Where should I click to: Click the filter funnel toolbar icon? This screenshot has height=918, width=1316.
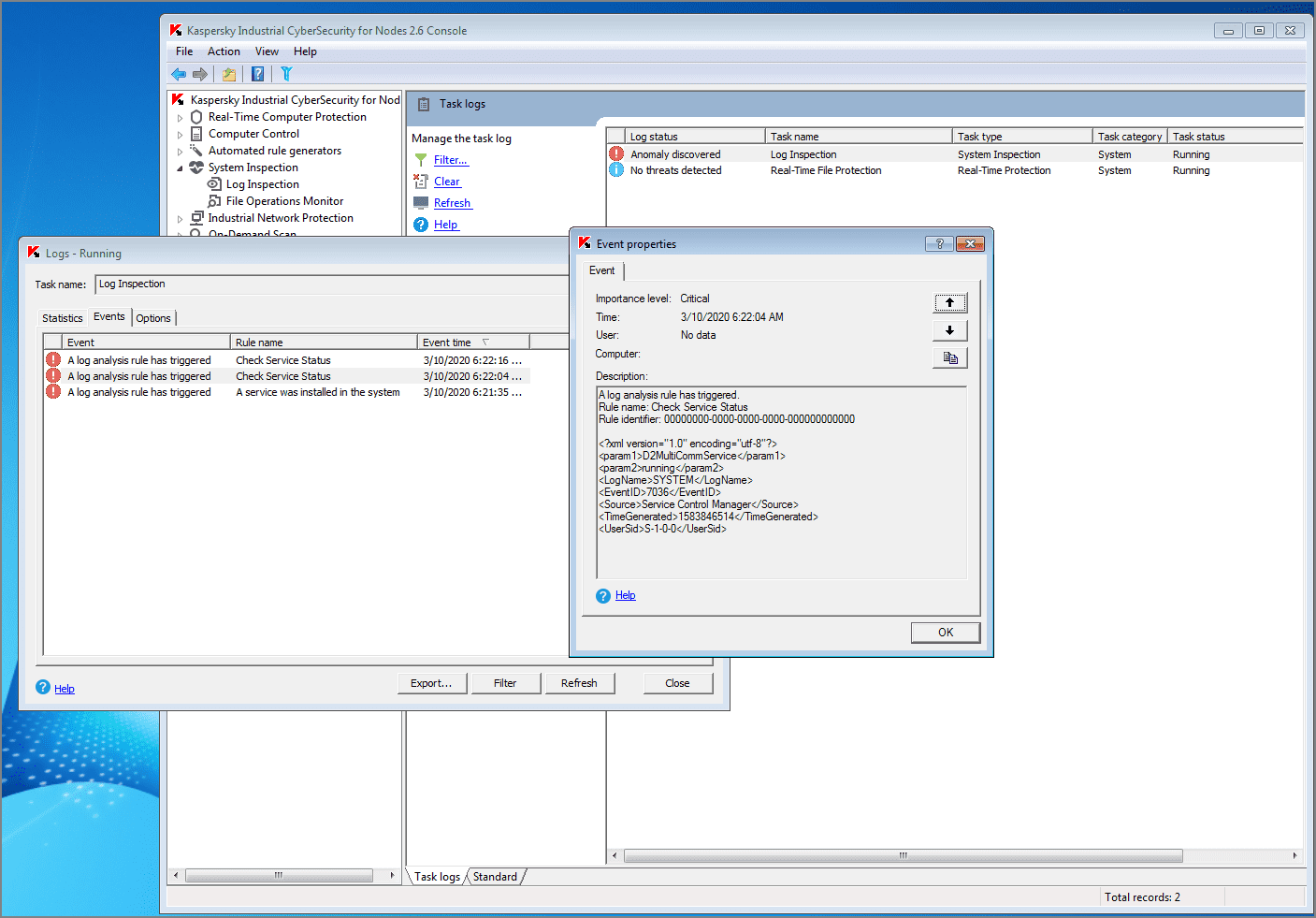tap(286, 74)
